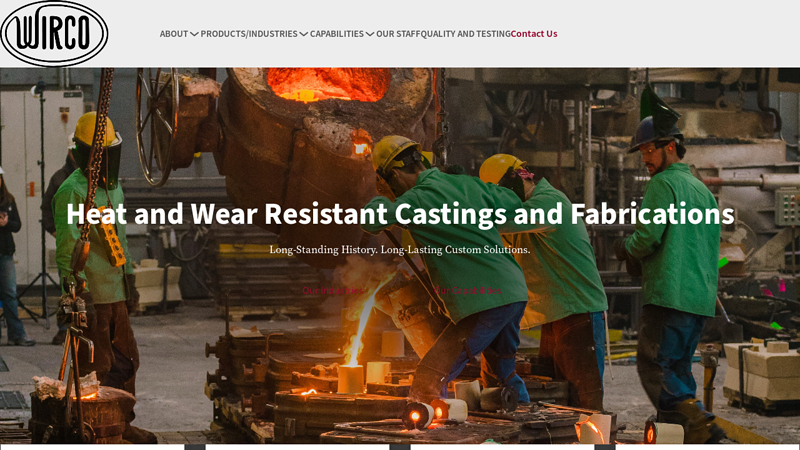
Task: Click the first white card at bottom left
Action: click(92, 446)
